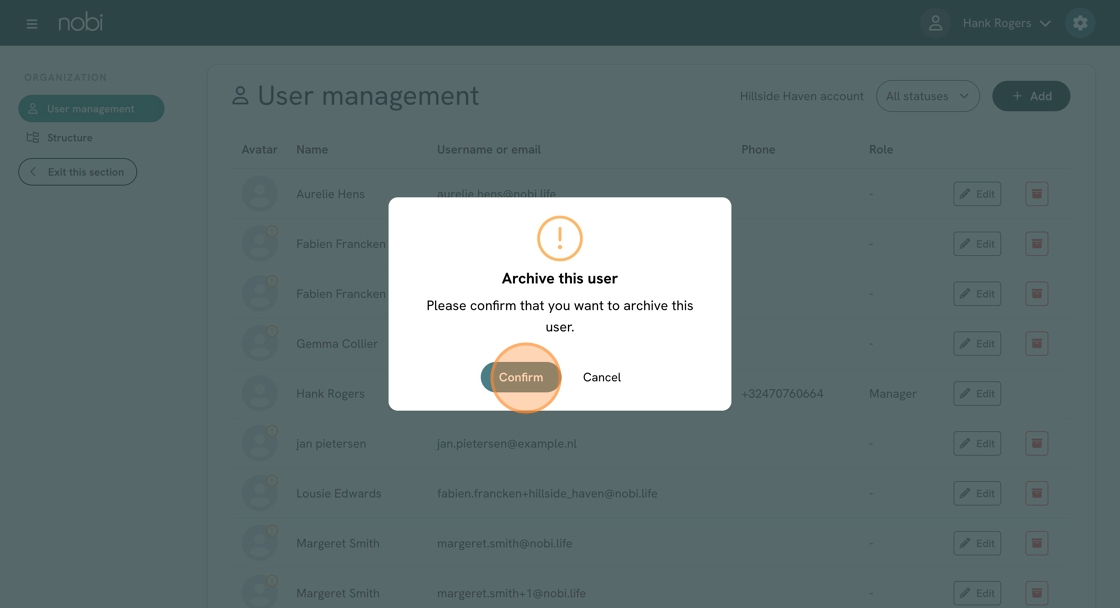The height and width of the screenshot is (608, 1120).
Task: Edit Lousie Edwards
Action: coord(976,494)
